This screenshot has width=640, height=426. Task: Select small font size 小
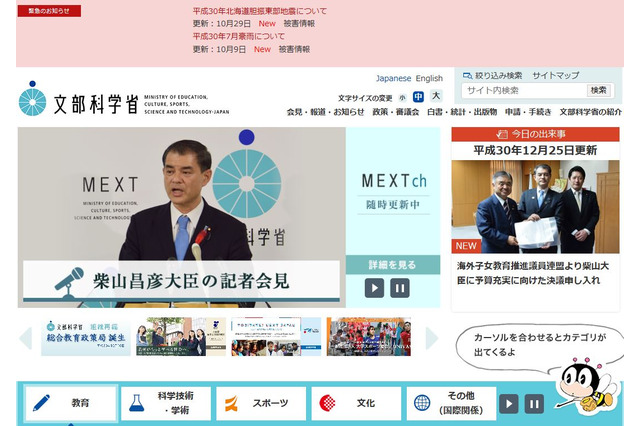click(402, 98)
